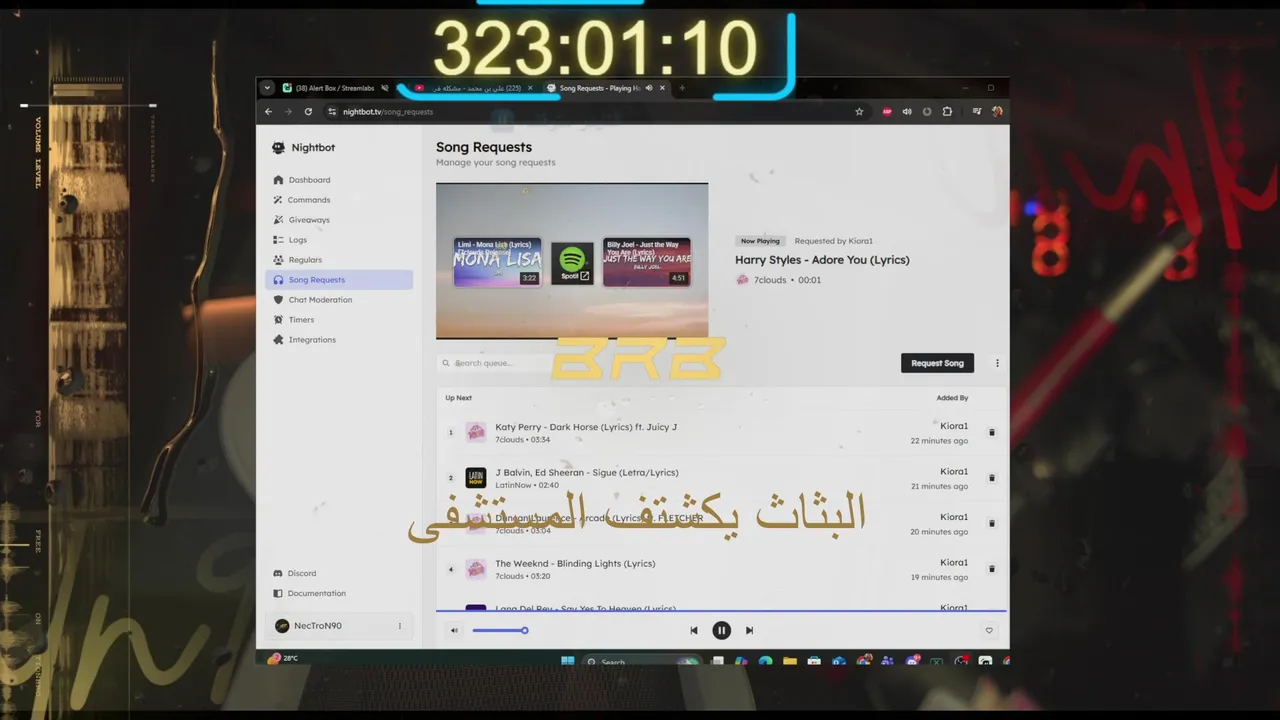Mute the song player volume icon
This screenshot has width=1280, height=720.
[x=454, y=630]
